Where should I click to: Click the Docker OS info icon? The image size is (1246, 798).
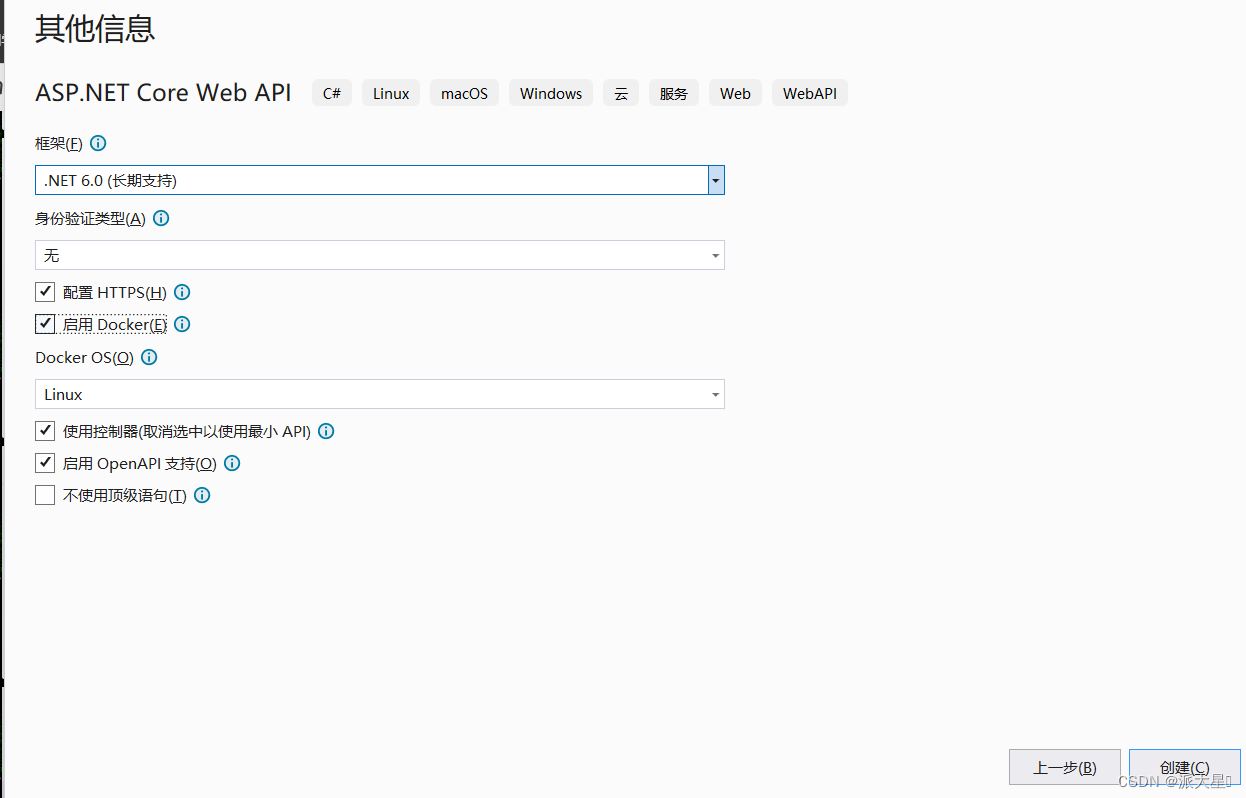[x=148, y=357]
